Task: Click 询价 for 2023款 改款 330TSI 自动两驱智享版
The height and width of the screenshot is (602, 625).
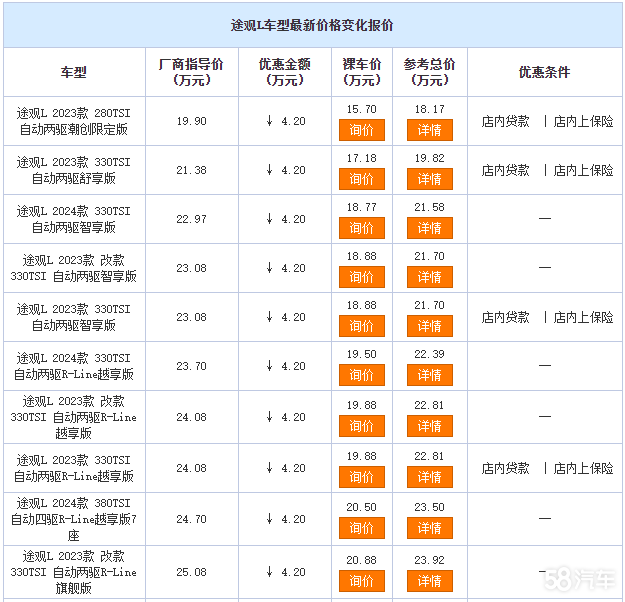Action: tap(362, 277)
